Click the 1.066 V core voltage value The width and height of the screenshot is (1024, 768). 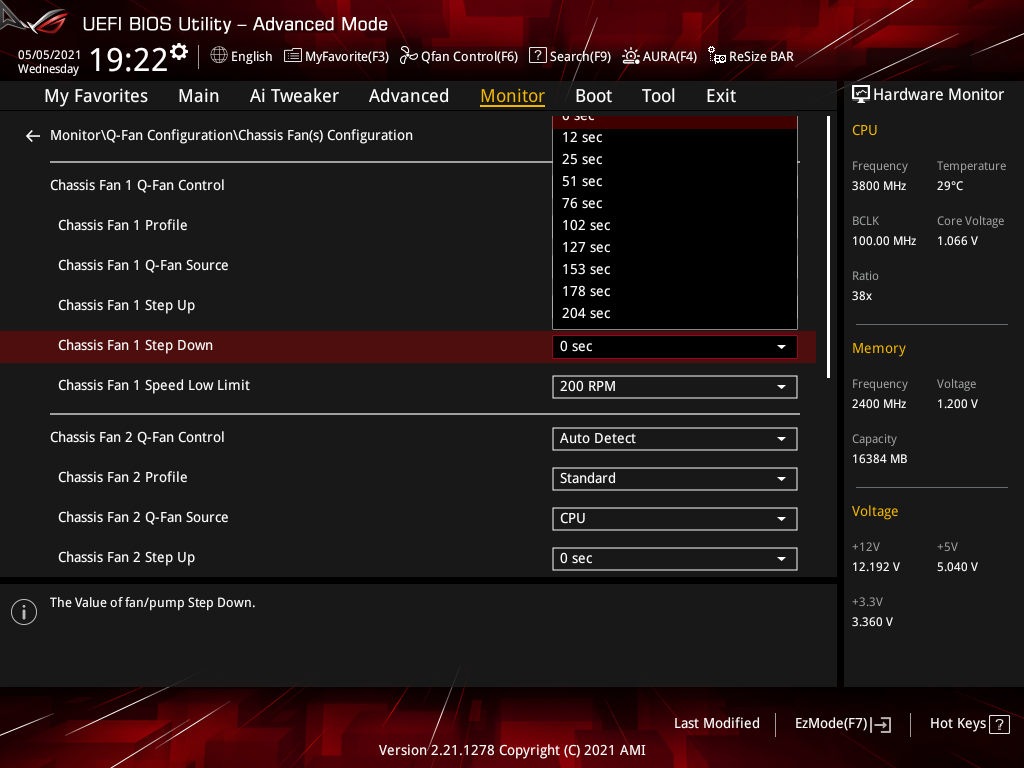click(x=957, y=241)
